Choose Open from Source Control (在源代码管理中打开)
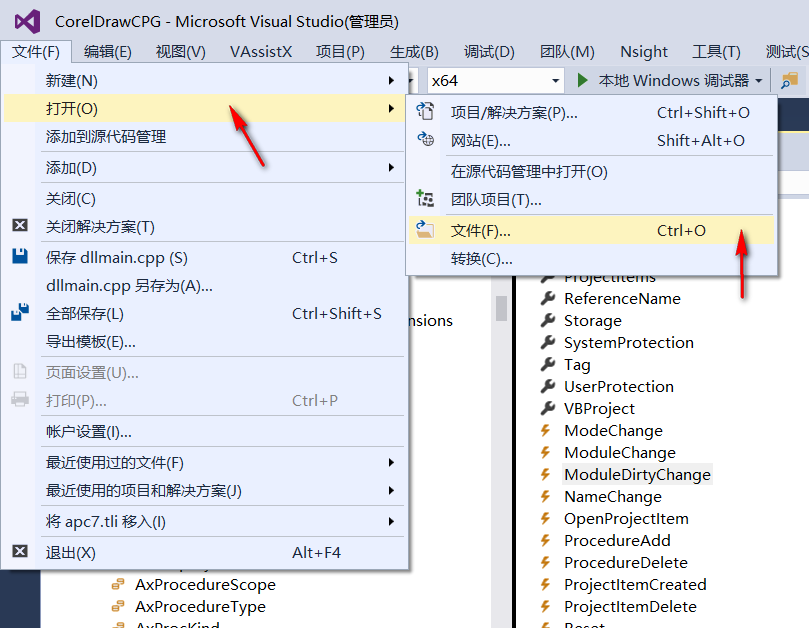The height and width of the screenshot is (628, 809). (x=592, y=171)
